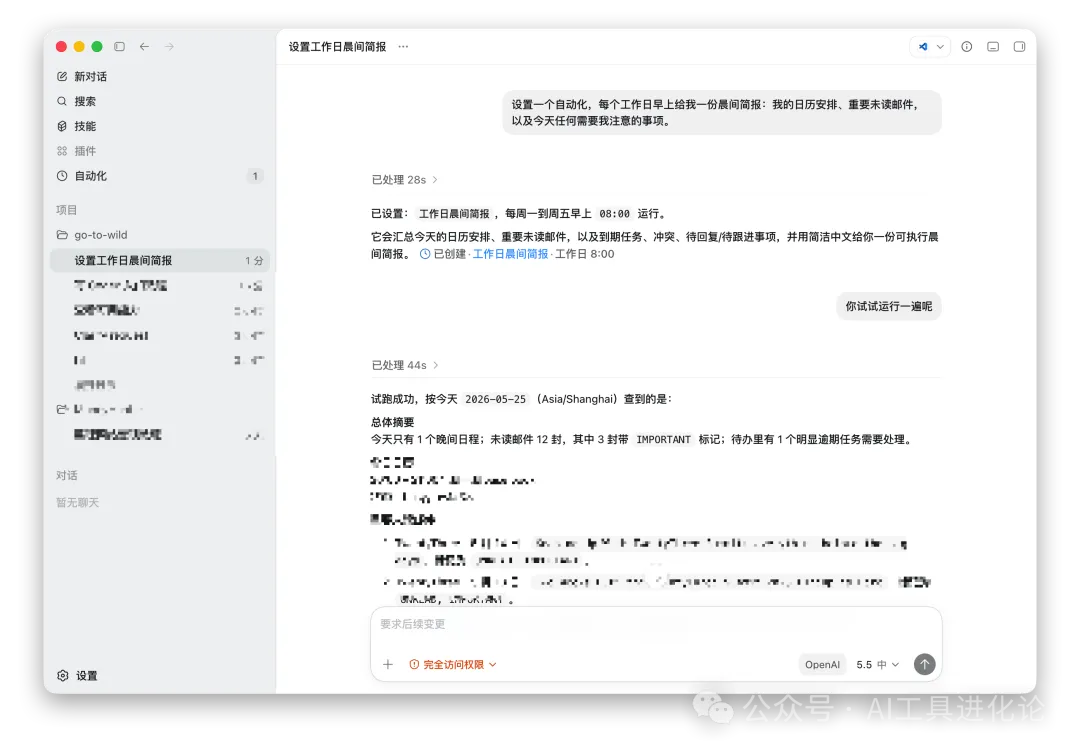1080x752 pixels.
Task: Click the 2026-05-25 date code
Action: 495,399
